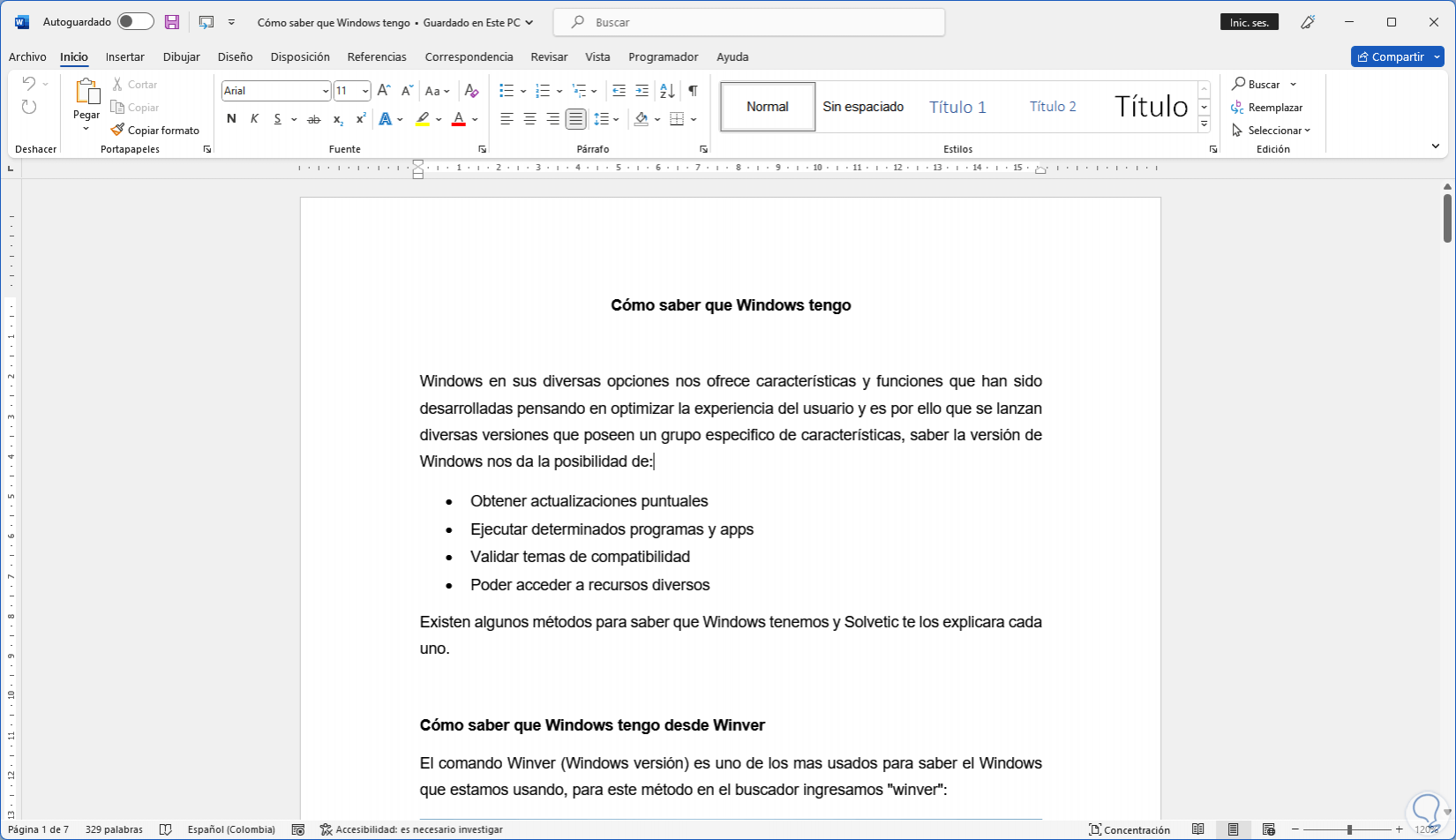Click the Inic. ses. sign-in button
The height and width of the screenshot is (840, 1456).
1250,22
